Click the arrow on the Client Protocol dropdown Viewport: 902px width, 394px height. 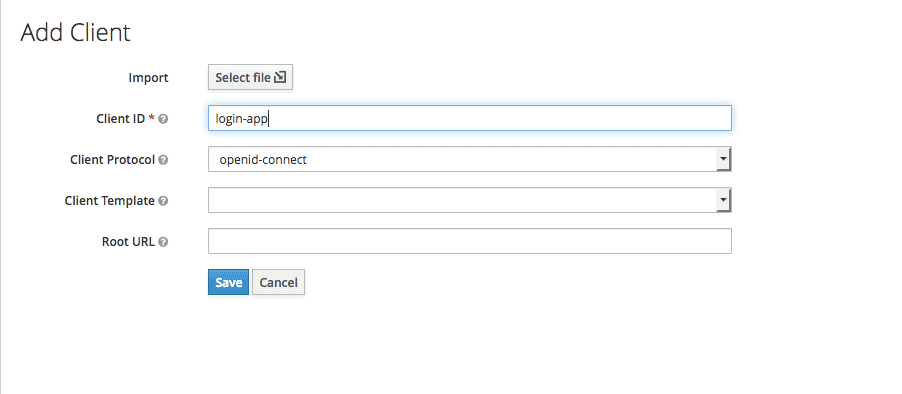pos(723,159)
